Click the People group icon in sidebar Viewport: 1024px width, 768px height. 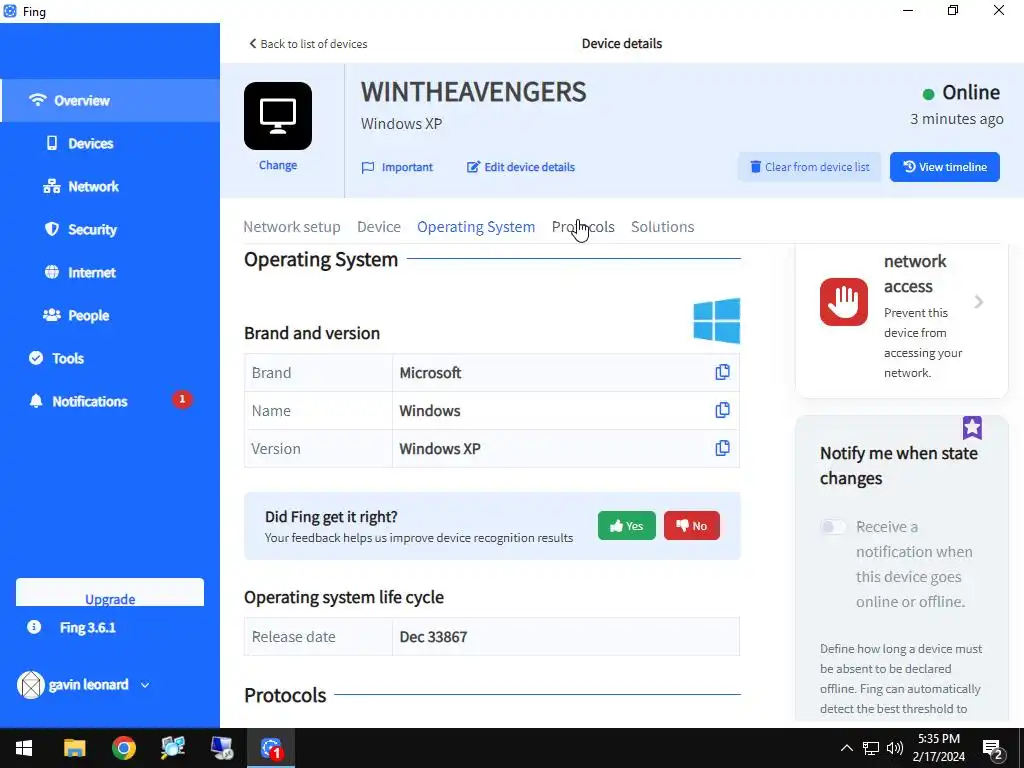52,315
